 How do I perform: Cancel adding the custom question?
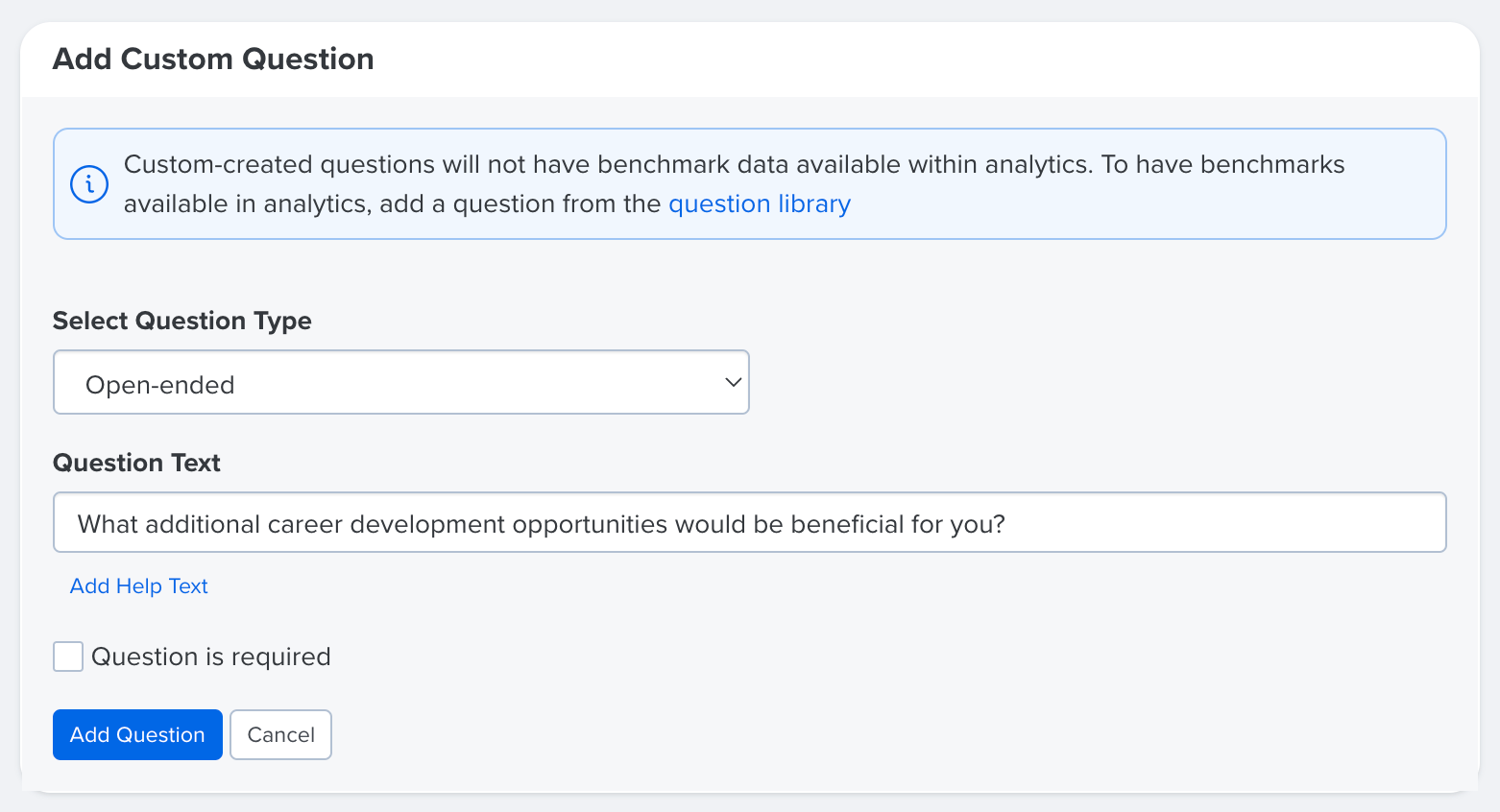(x=280, y=734)
